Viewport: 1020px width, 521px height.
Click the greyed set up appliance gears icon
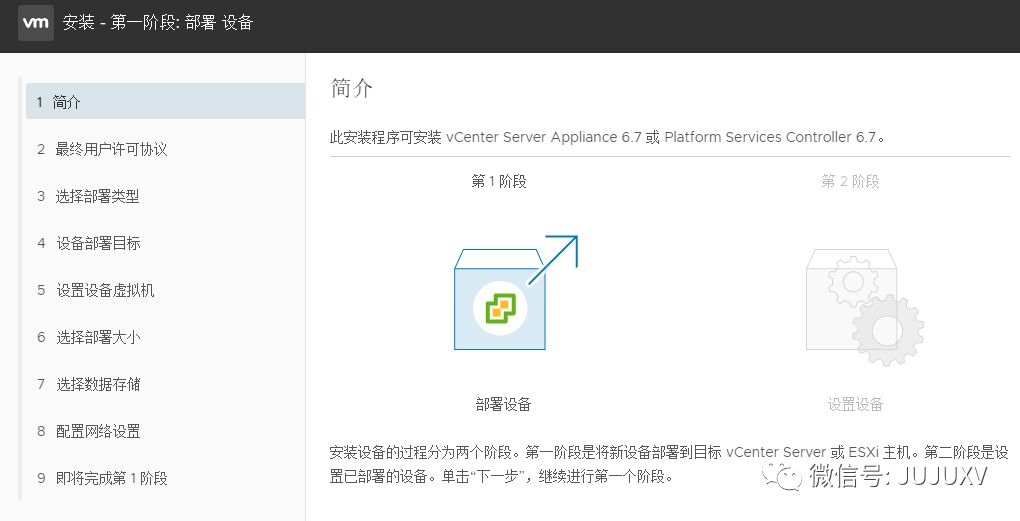coord(865,306)
